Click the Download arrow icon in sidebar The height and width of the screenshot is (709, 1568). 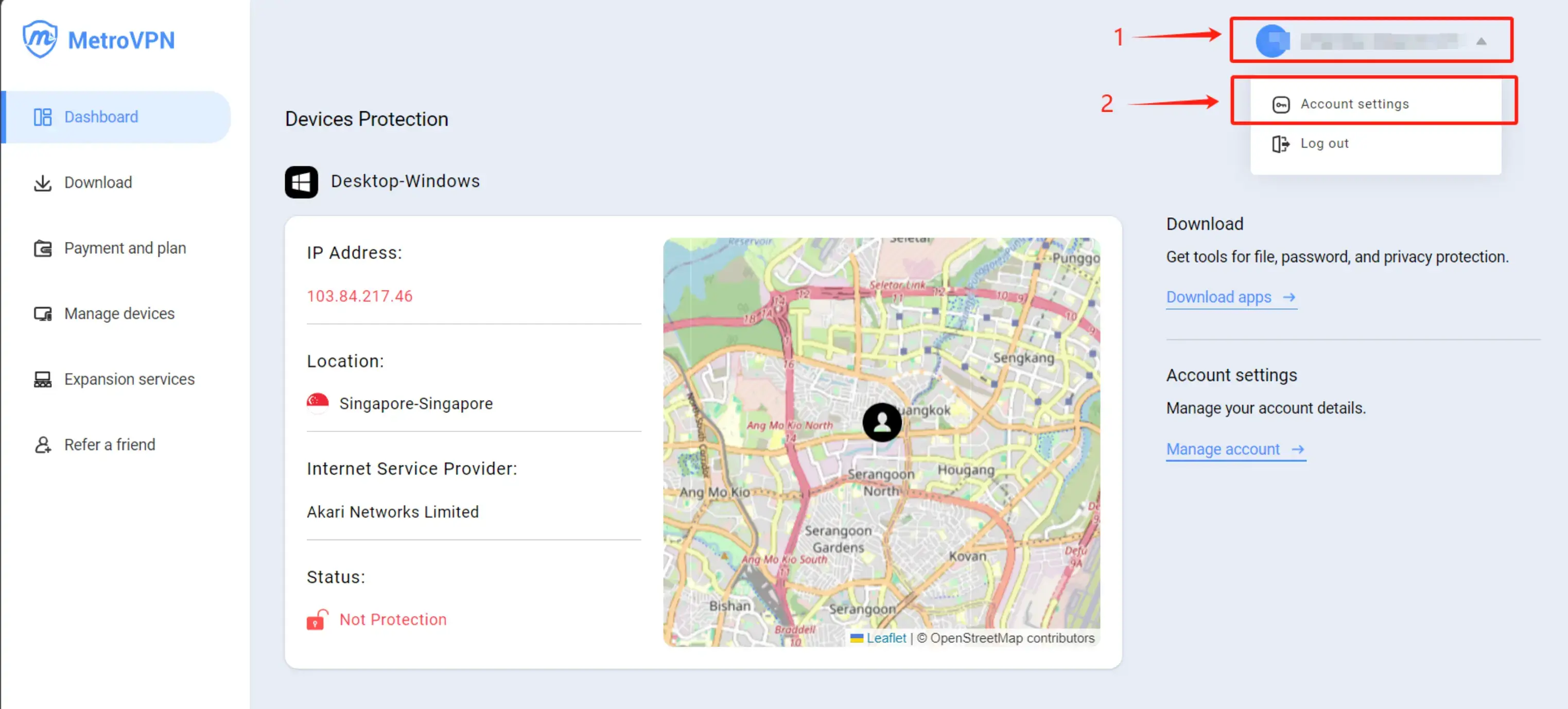click(x=43, y=183)
